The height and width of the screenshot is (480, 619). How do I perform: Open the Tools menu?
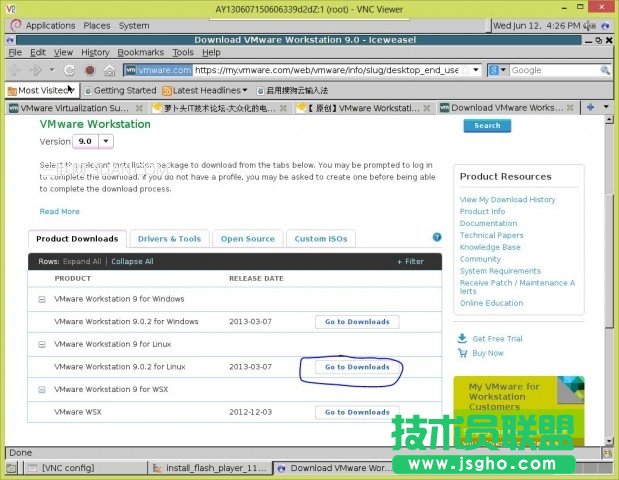click(x=183, y=52)
